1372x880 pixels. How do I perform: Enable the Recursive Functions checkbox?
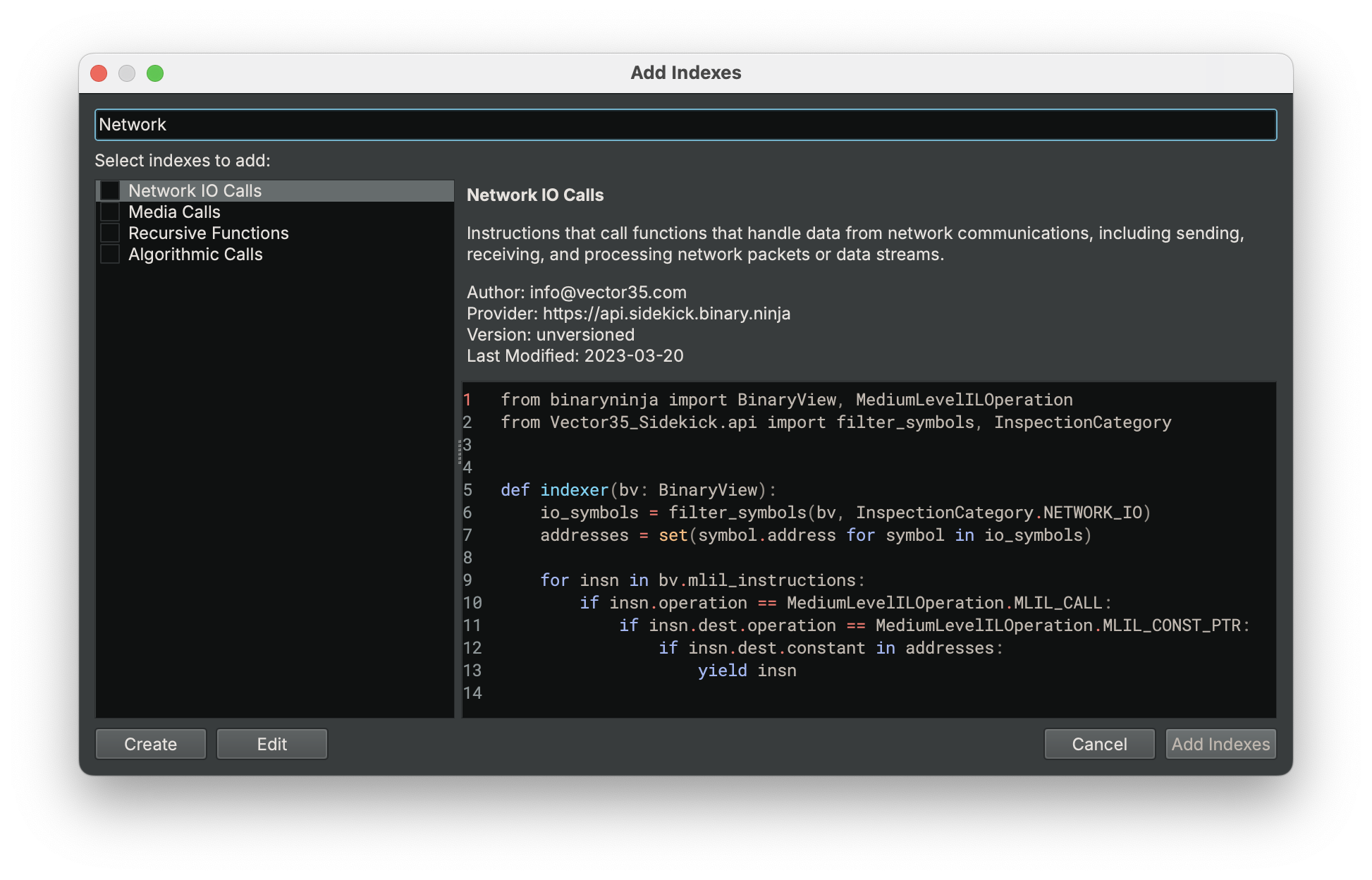(110, 233)
